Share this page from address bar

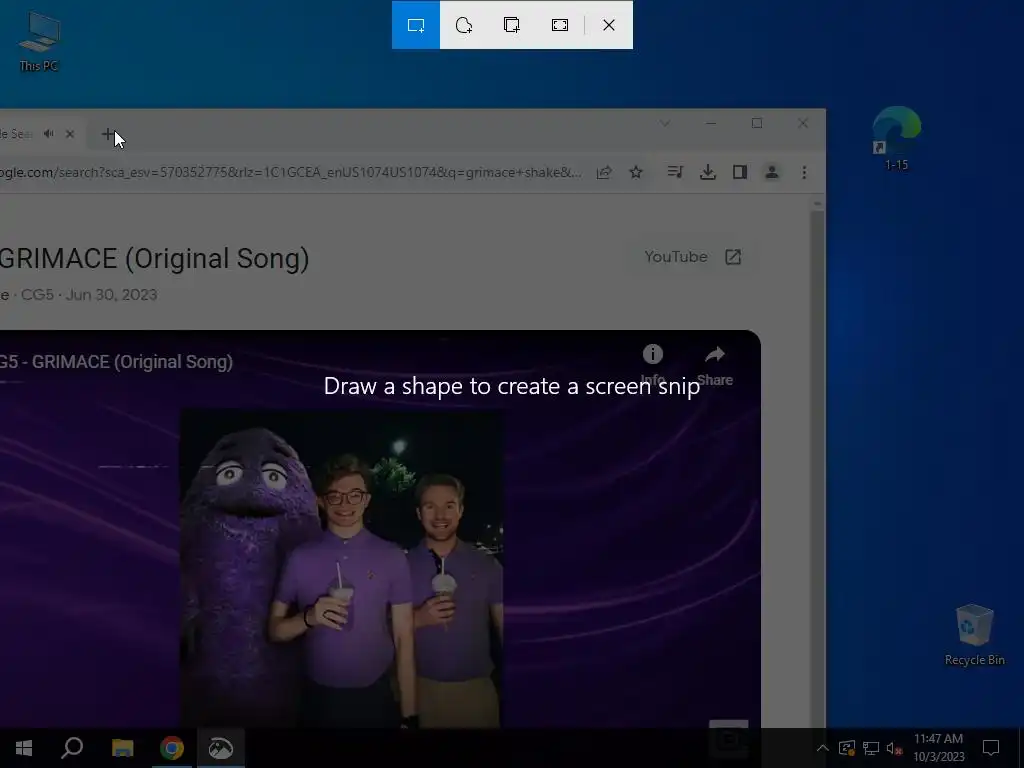[x=604, y=172]
